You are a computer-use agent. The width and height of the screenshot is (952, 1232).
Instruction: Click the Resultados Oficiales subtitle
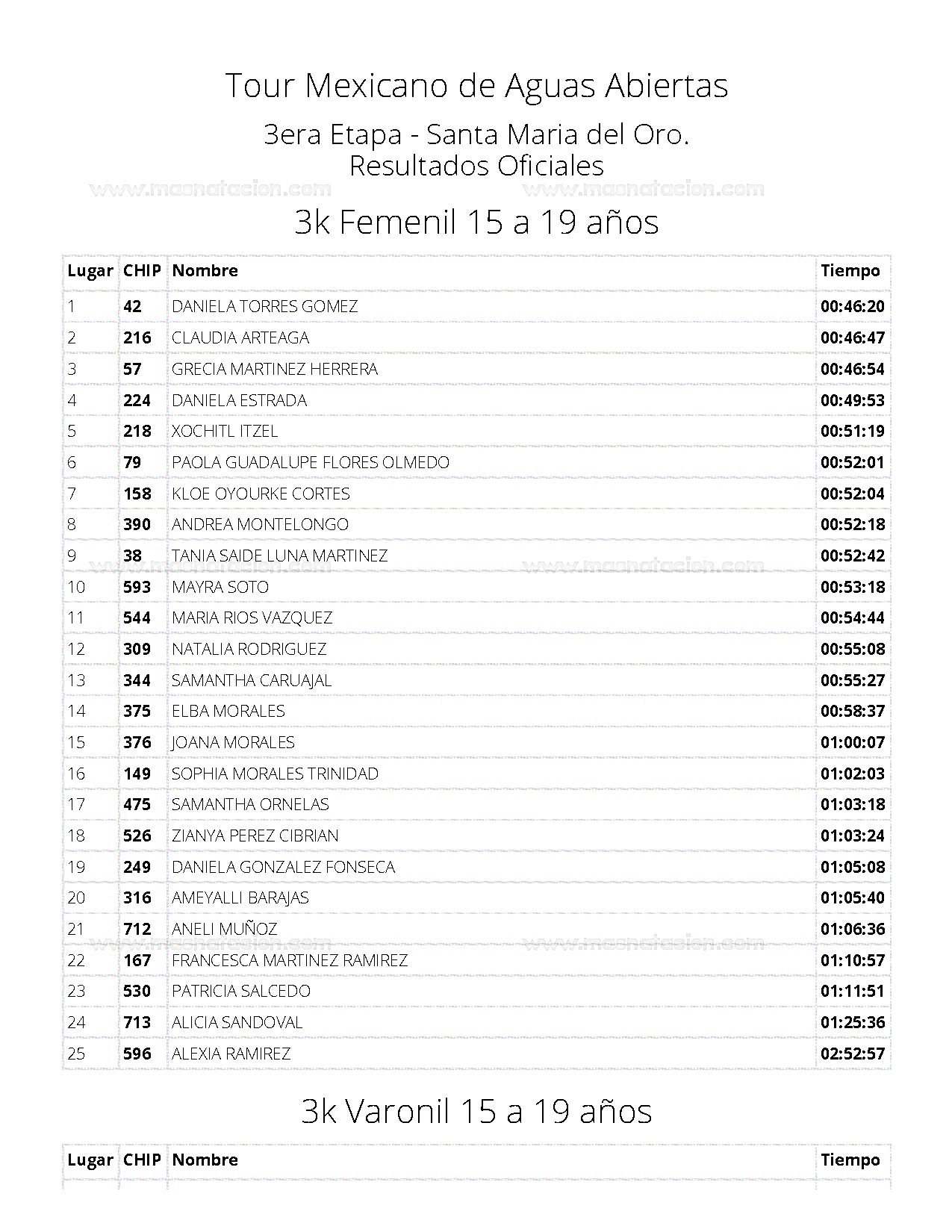click(x=476, y=166)
